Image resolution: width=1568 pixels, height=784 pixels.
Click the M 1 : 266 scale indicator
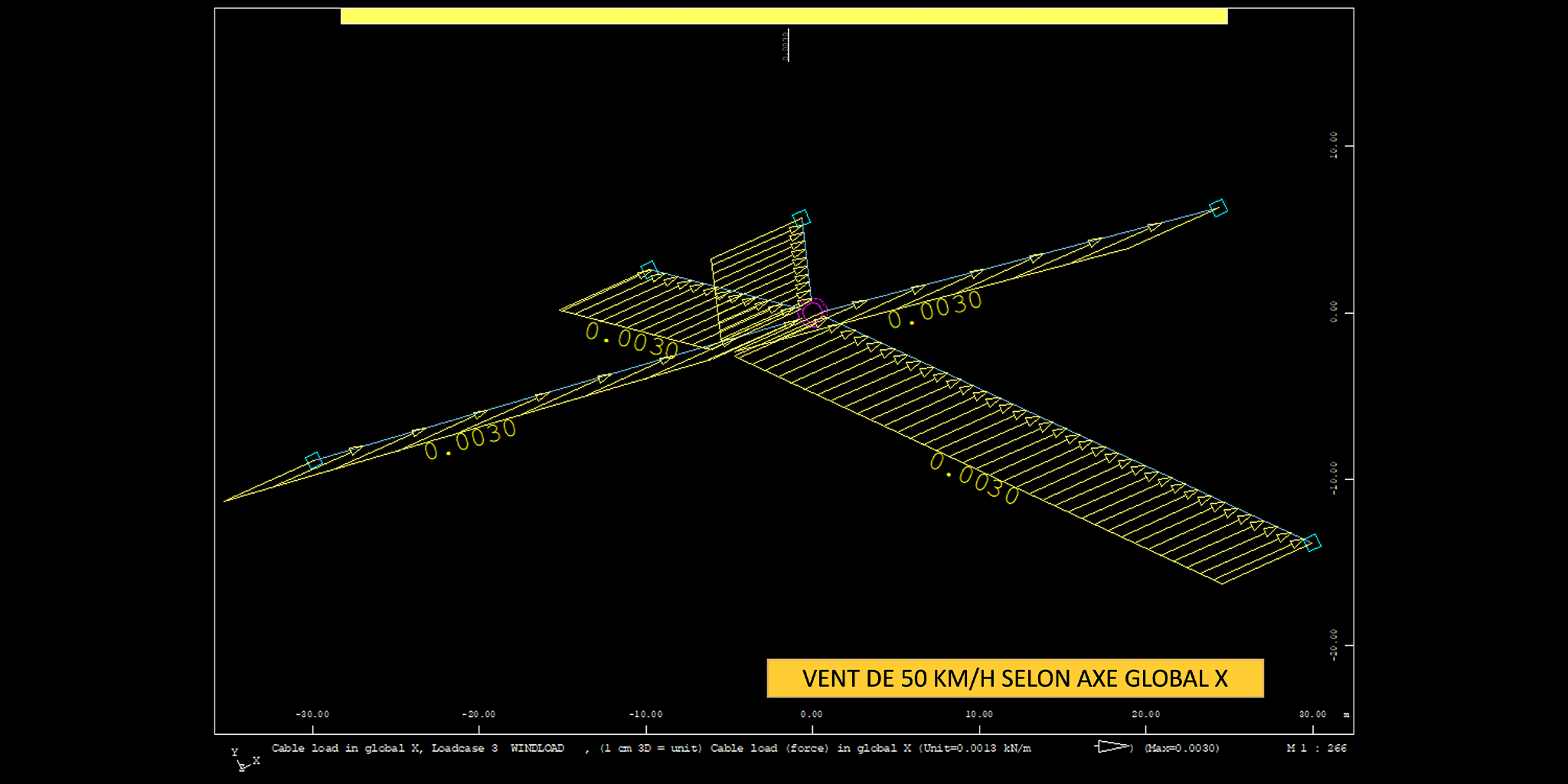tap(1315, 748)
